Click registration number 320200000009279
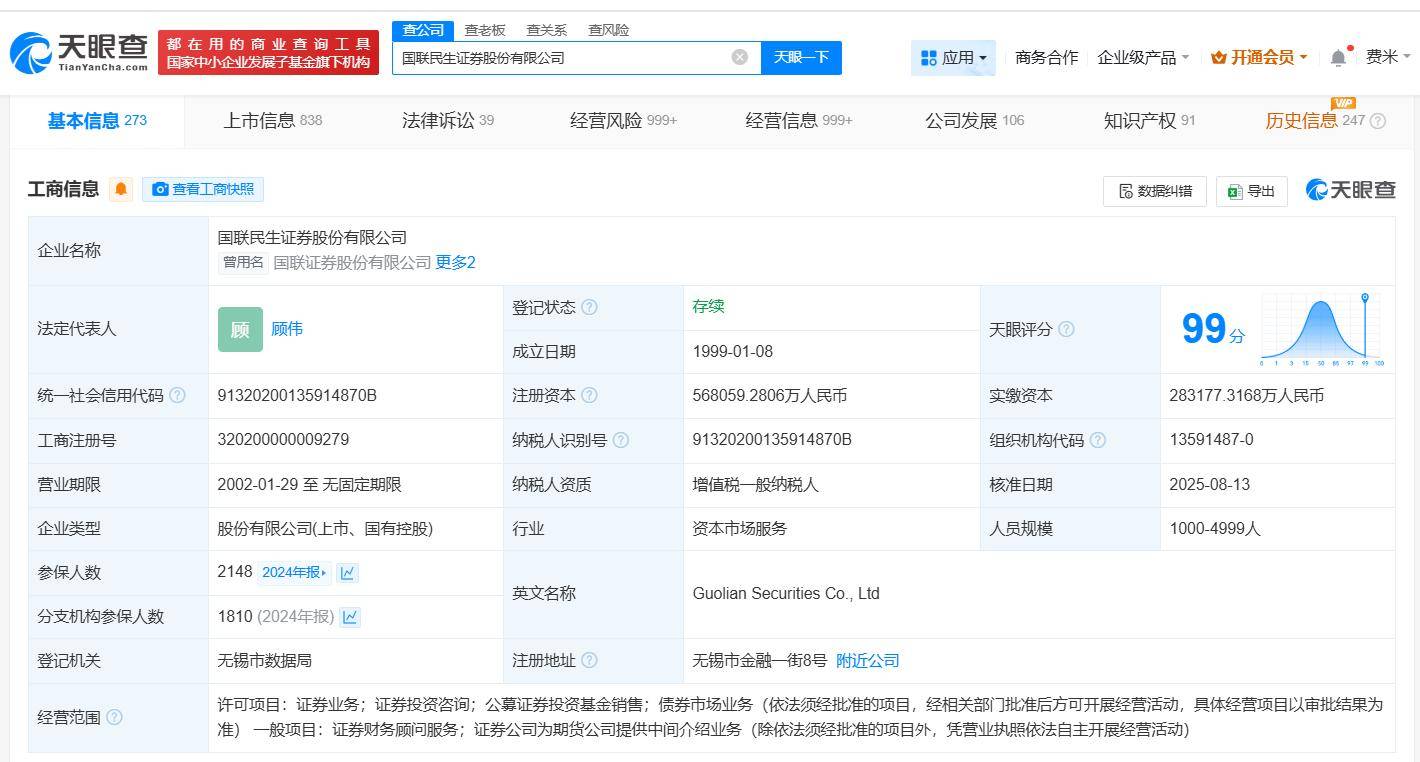Viewport: 1420px width, 762px height. 283,440
